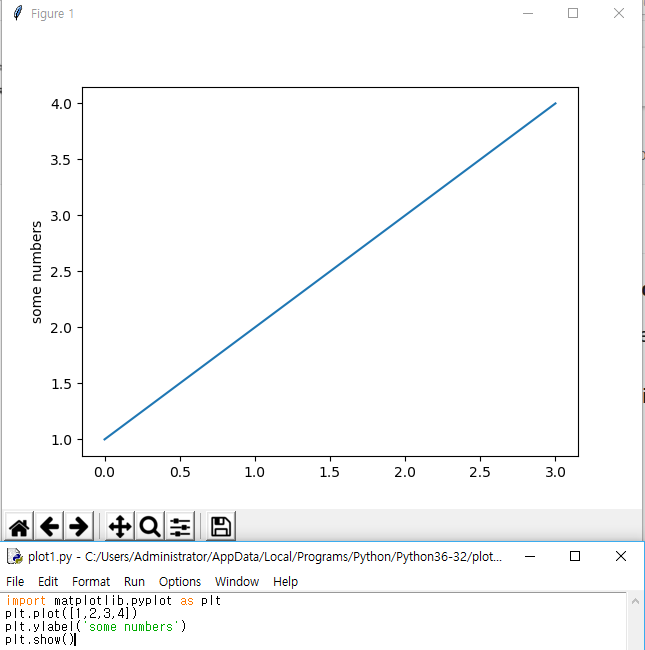Minimize the plot1.py editor window
The width and height of the screenshot is (645, 650).
coord(530,556)
